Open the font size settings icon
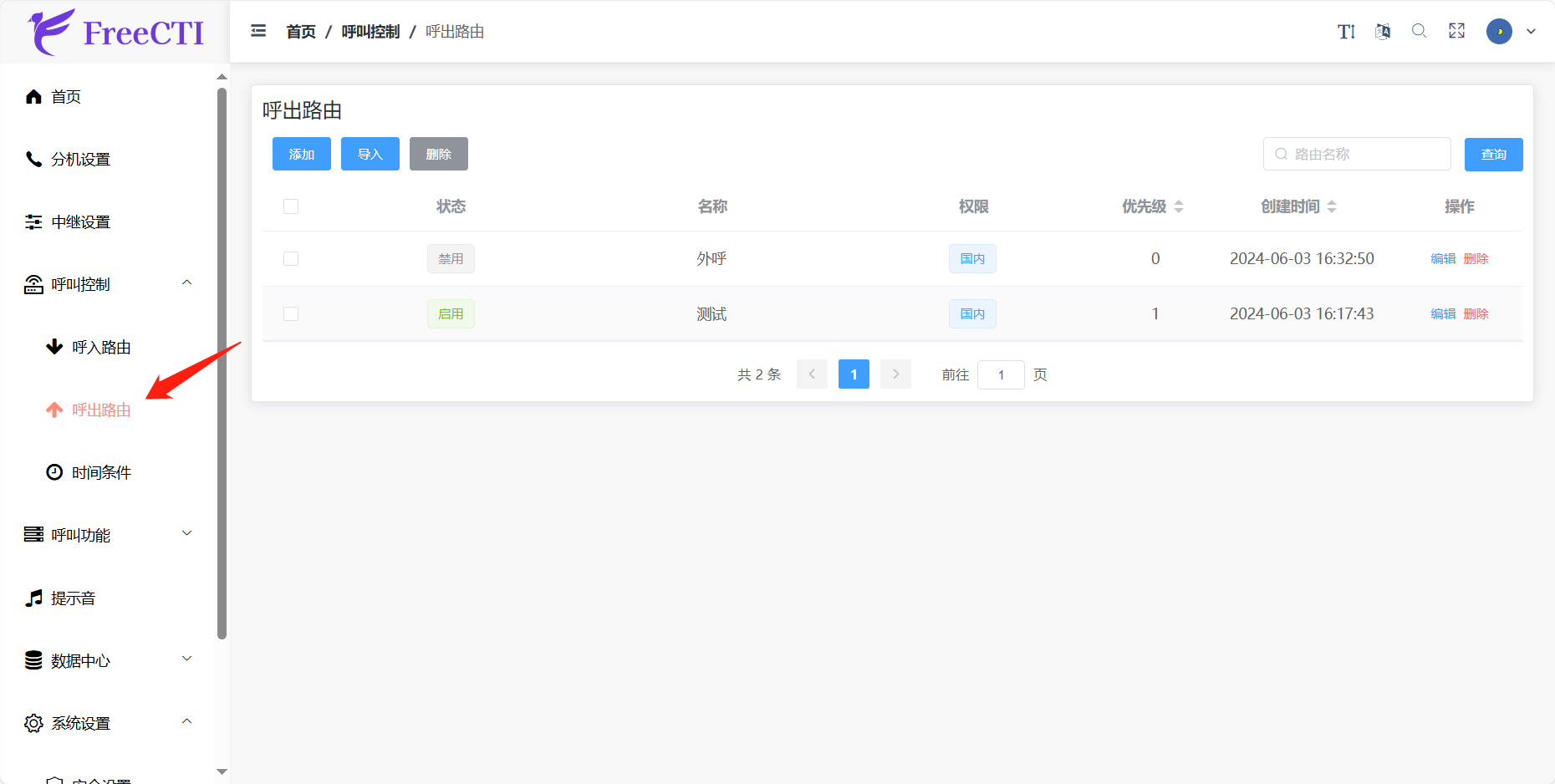 pos(1345,32)
